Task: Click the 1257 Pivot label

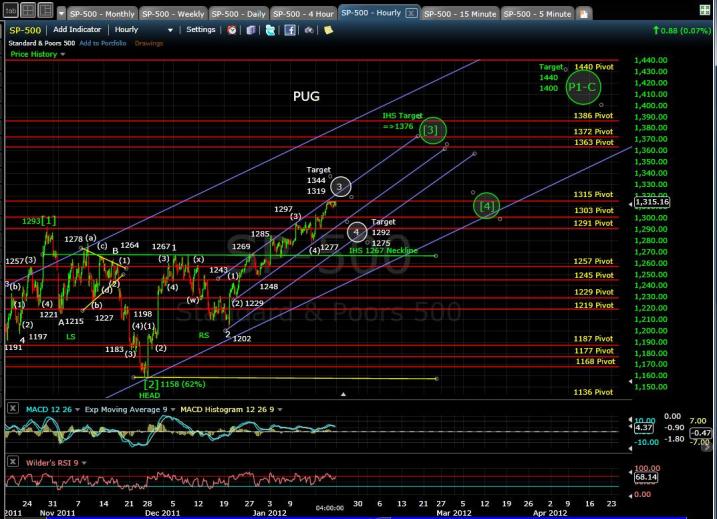Action: pos(593,261)
